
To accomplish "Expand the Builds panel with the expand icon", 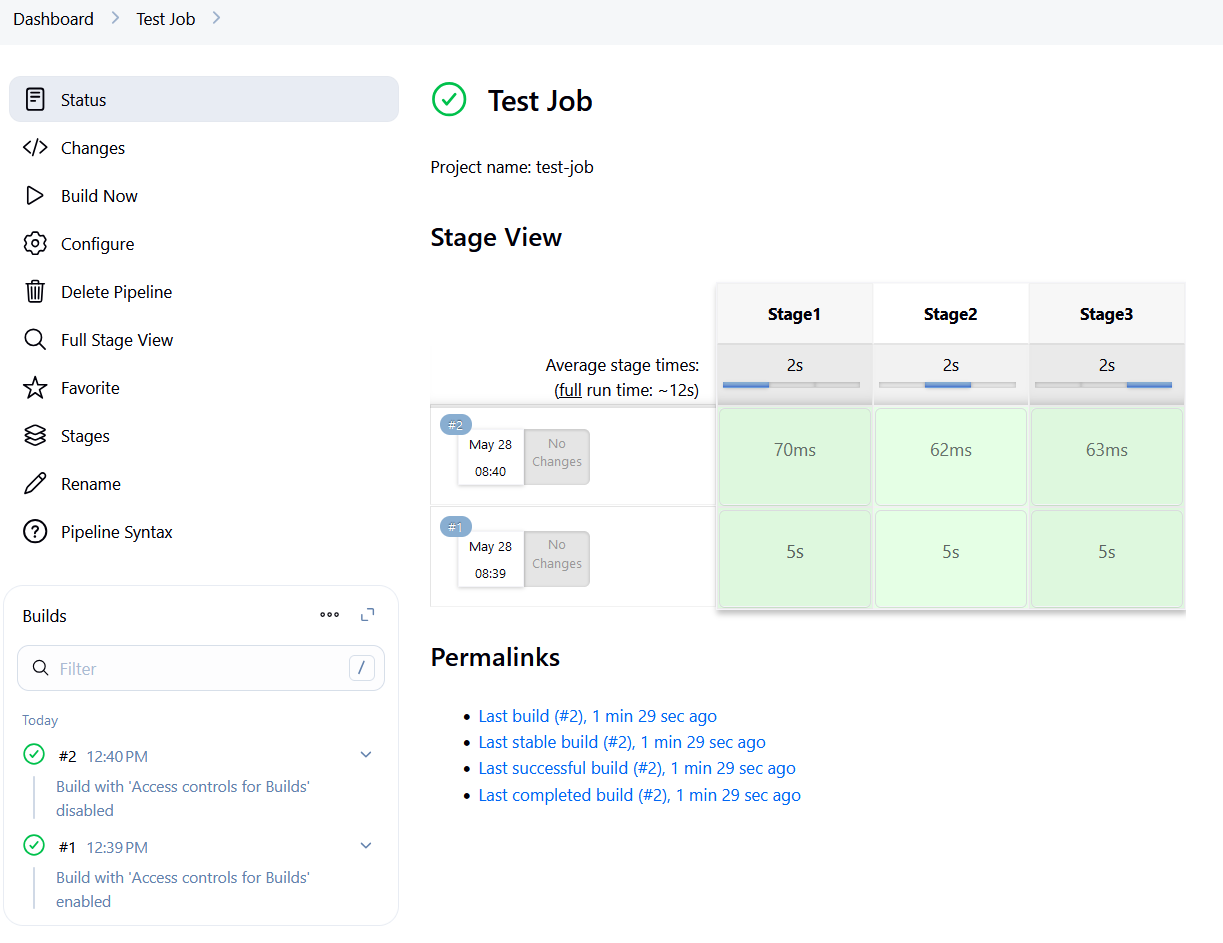I will pyautogui.click(x=367, y=615).
